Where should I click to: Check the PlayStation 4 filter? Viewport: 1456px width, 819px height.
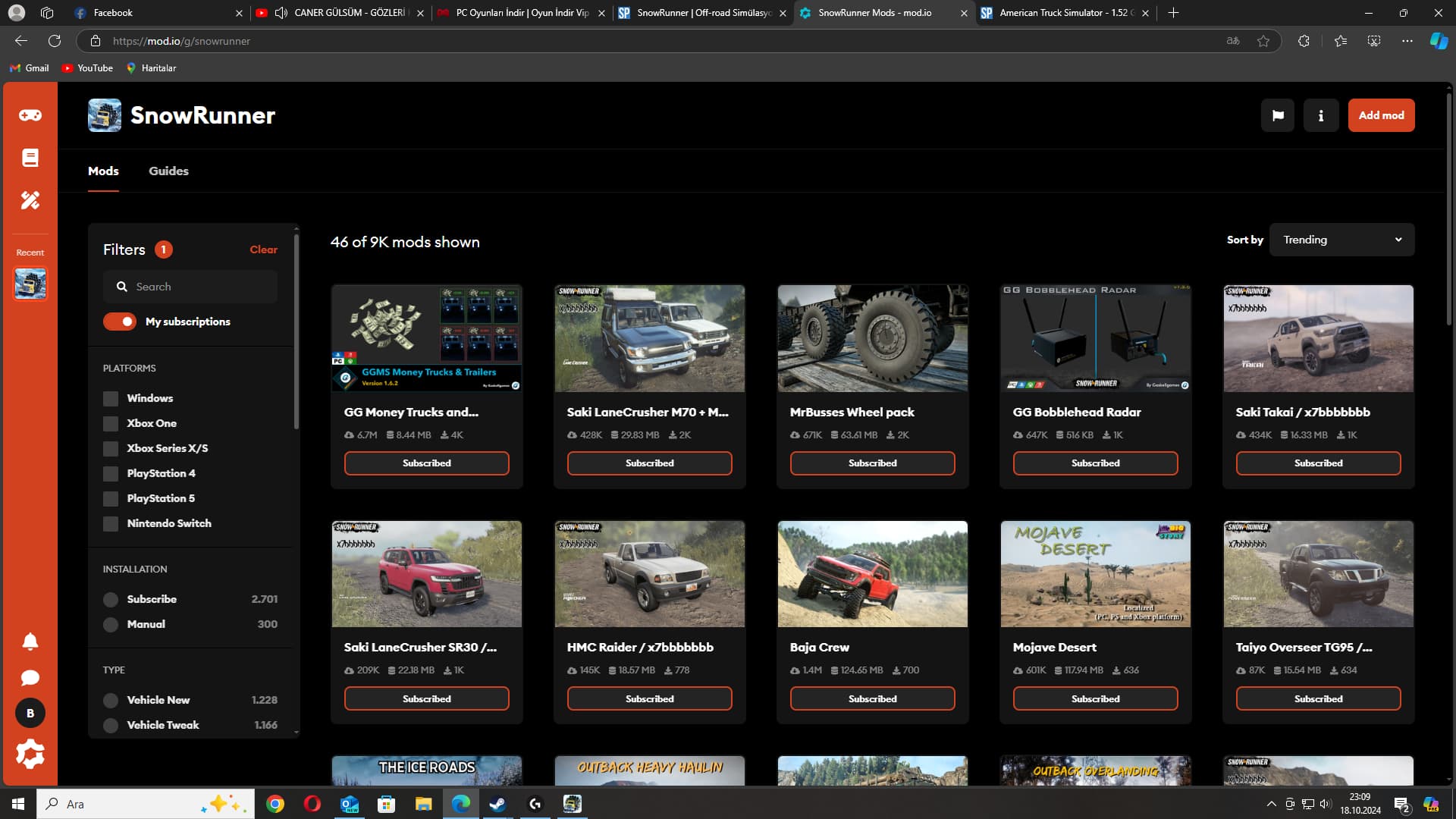111,473
